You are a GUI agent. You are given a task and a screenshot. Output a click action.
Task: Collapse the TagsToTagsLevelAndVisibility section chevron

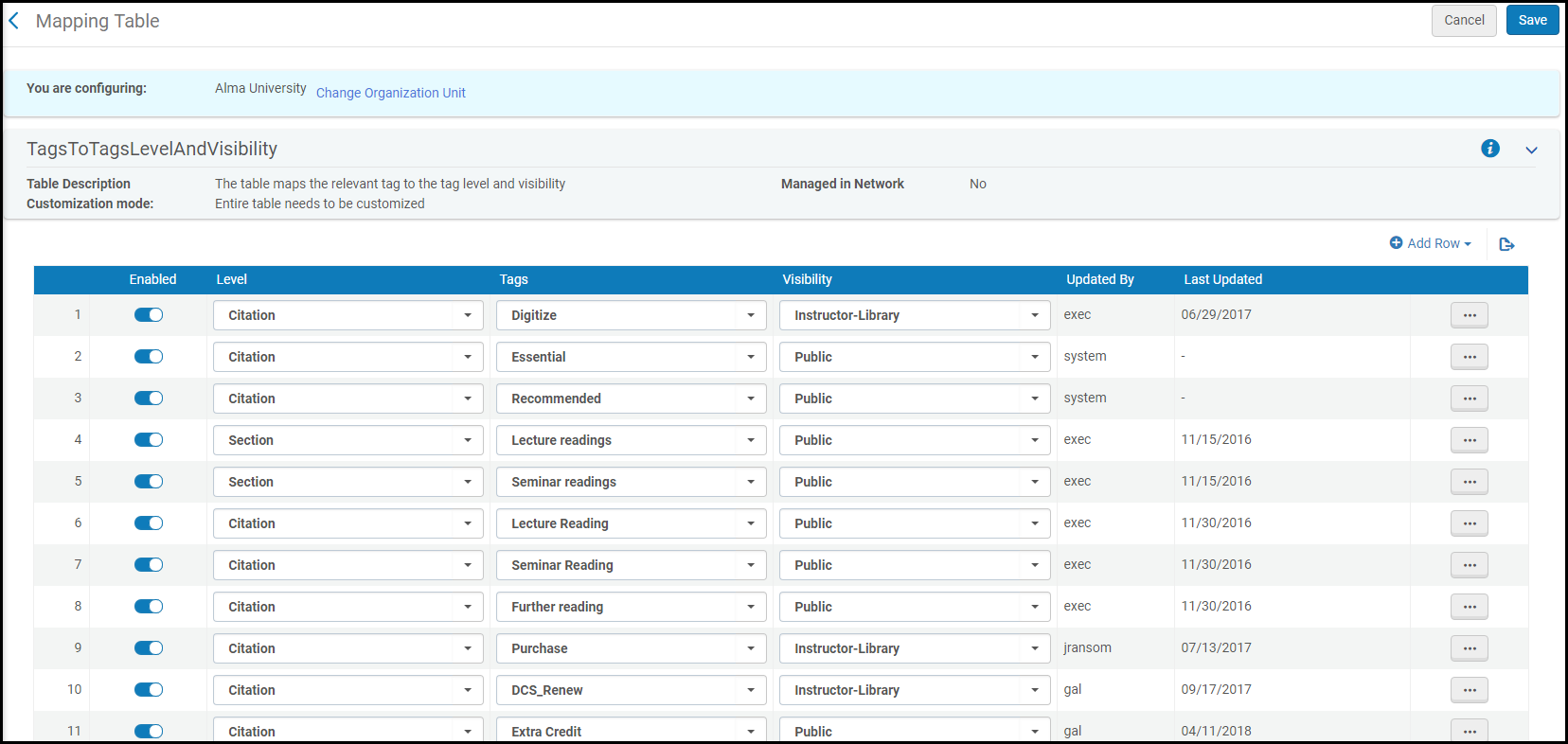[x=1531, y=151]
